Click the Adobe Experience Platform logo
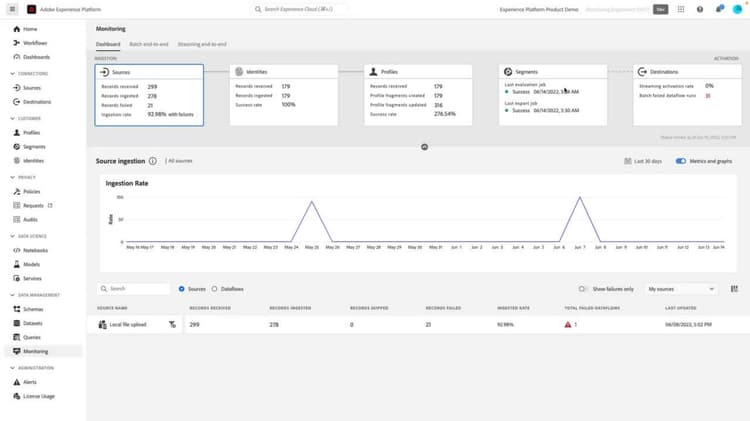 [x=32, y=9]
